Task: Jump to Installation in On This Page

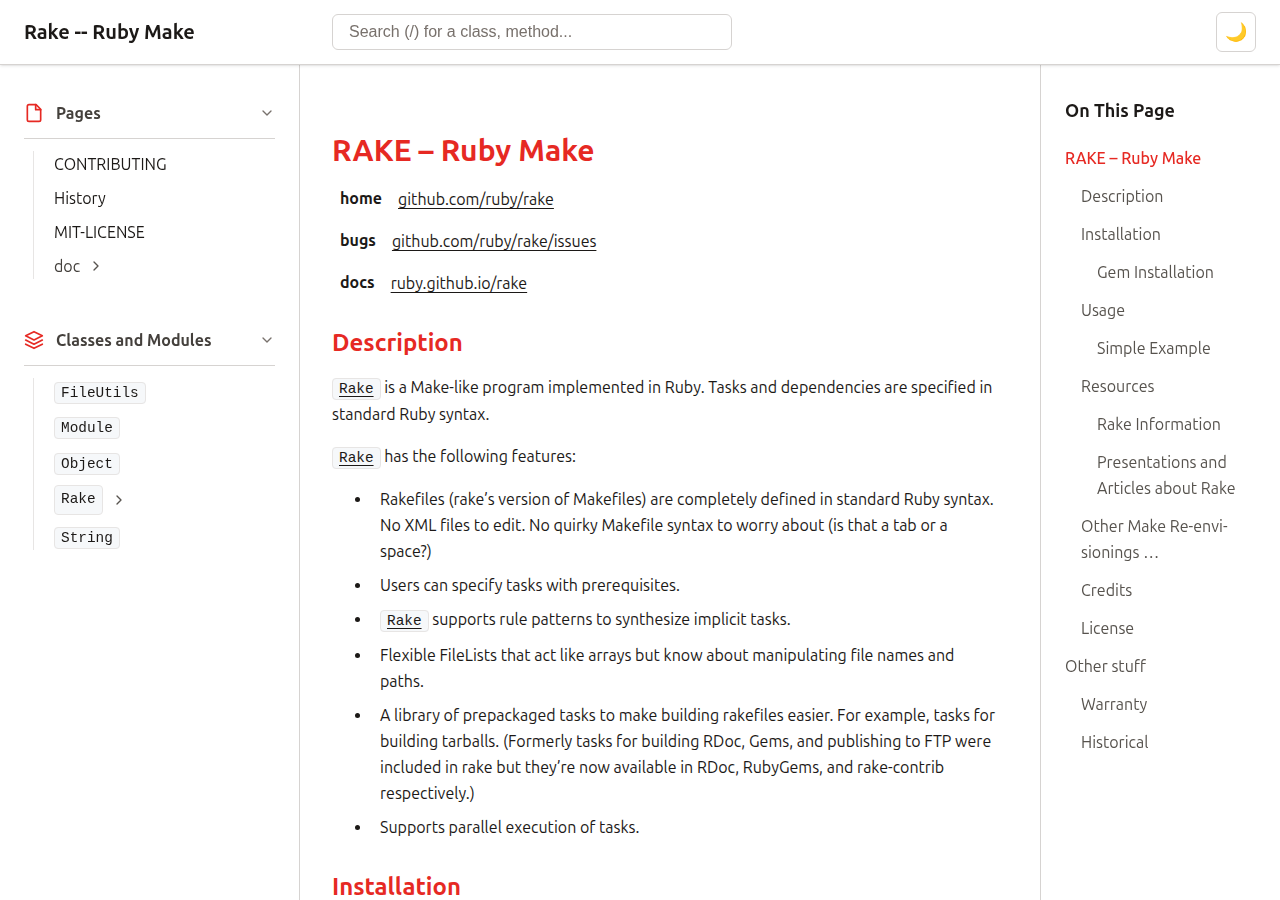Action: [x=1121, y=234]
